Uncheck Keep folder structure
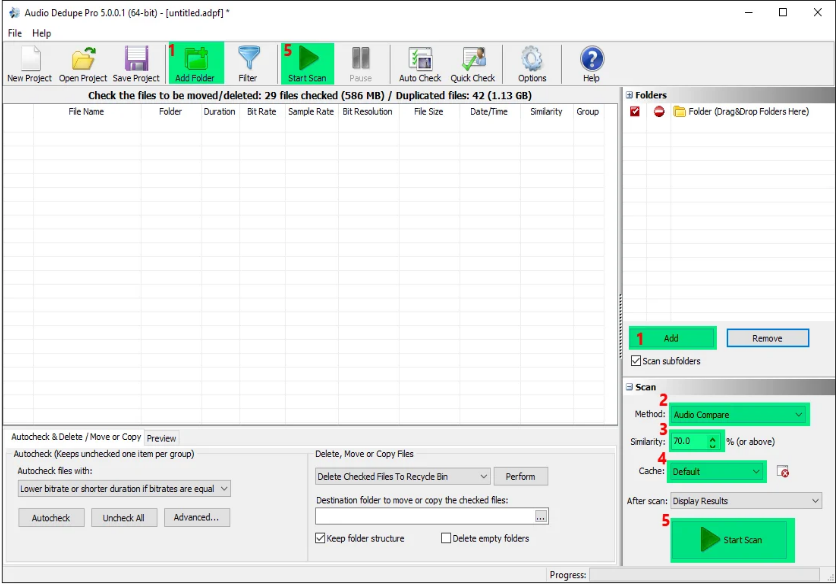The height and width of the screenshot is (584, 836). [x=320, y=538]
